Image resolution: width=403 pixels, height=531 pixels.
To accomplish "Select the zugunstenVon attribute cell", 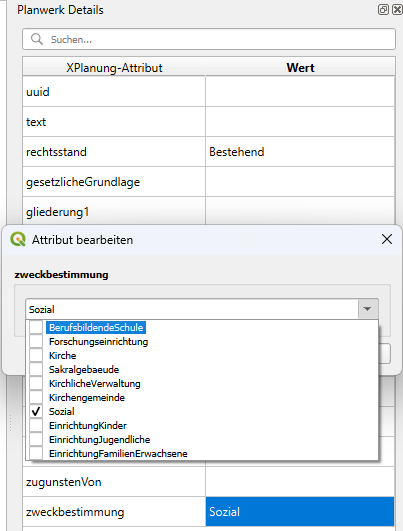I will (114, 482).
